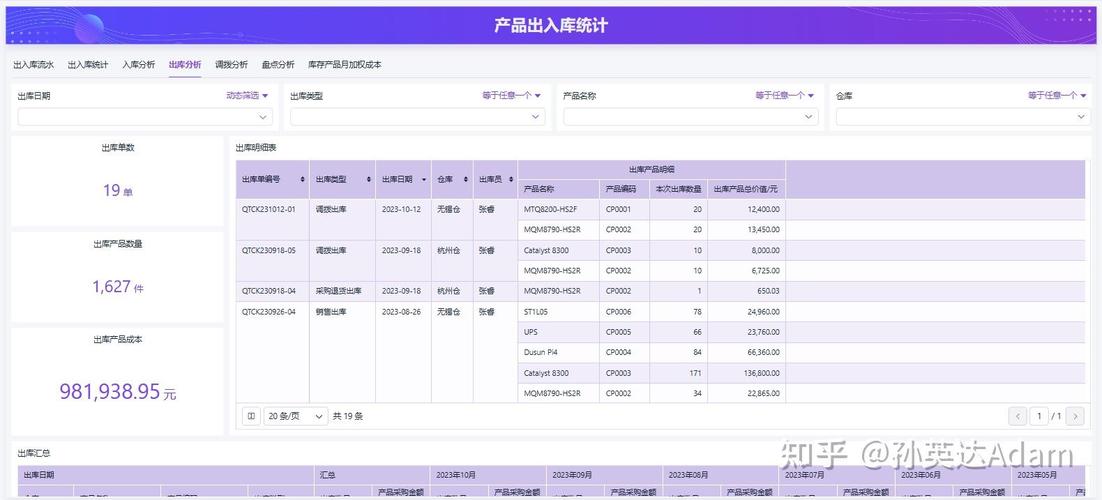Click product name ST1L05
Viewport: 1102px width, 500px height.
tap(536, 312)
